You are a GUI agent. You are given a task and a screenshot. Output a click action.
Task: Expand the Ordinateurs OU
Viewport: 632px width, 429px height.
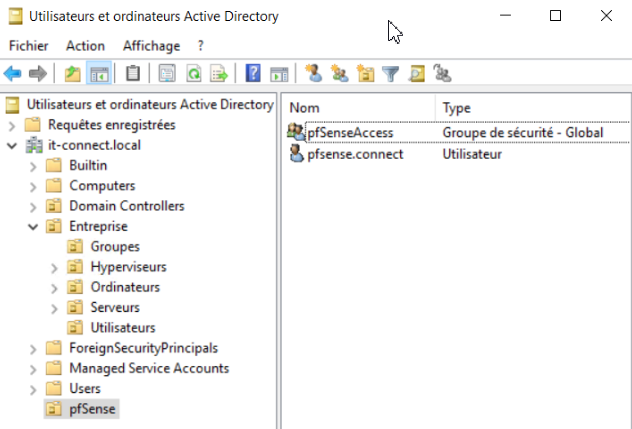click(x=54, y=288)
